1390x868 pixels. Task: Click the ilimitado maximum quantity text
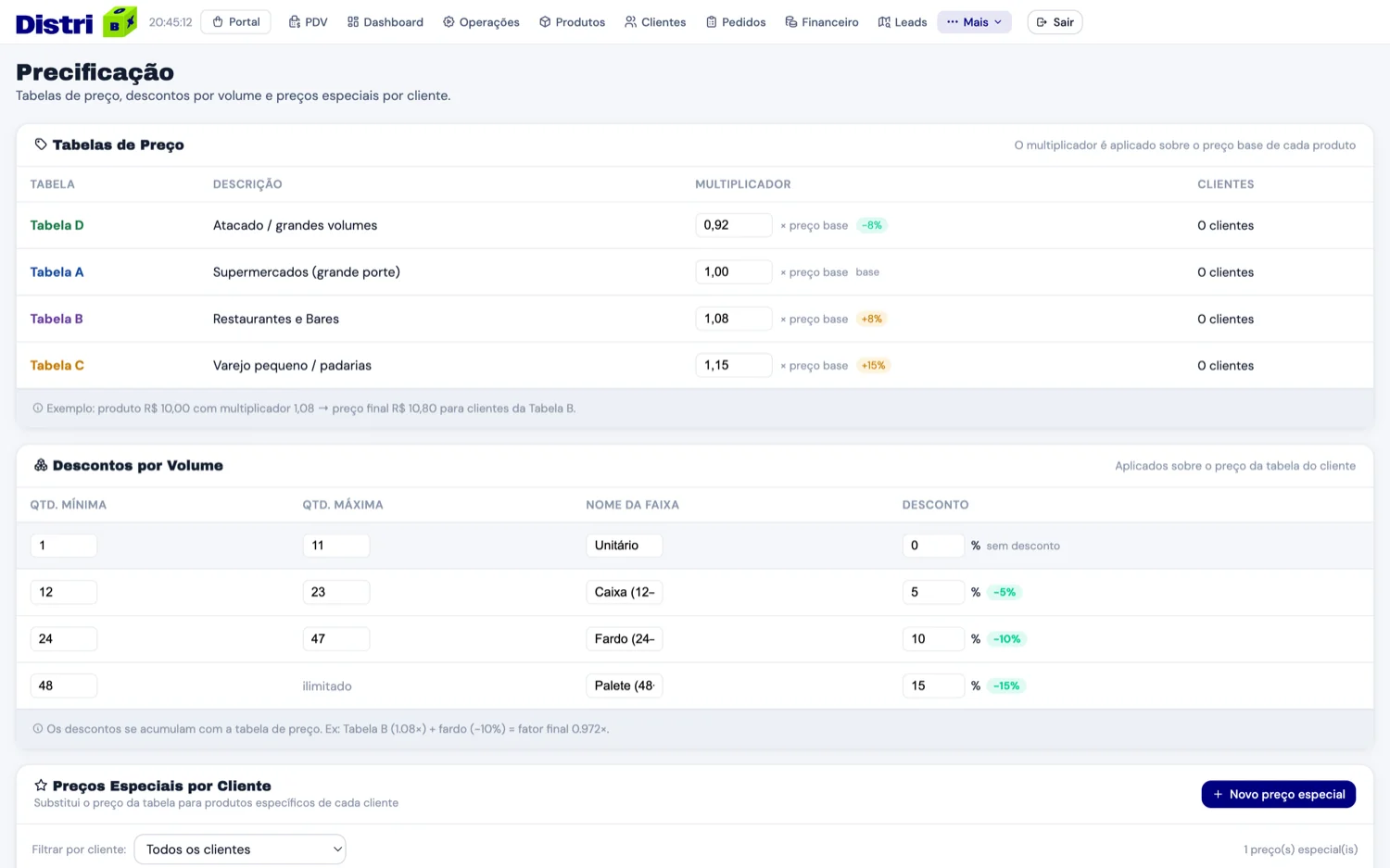(x=327, y=686)
